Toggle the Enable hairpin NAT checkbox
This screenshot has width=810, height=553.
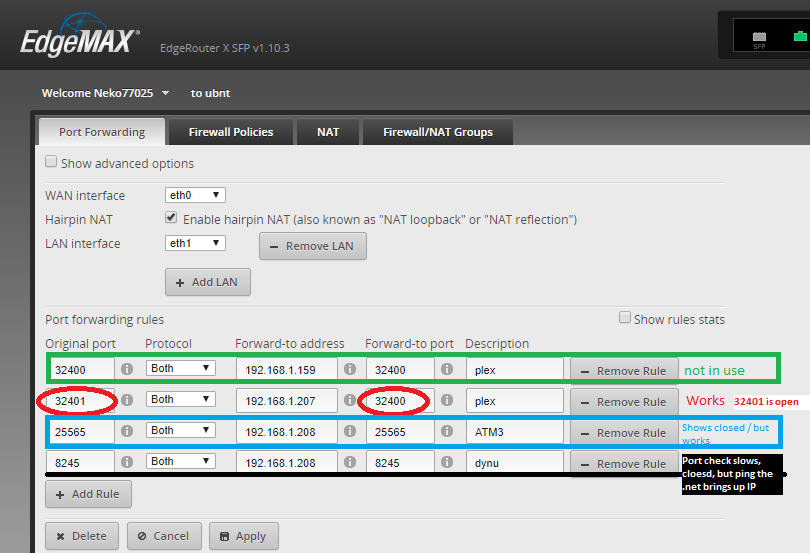coord(171,218)
